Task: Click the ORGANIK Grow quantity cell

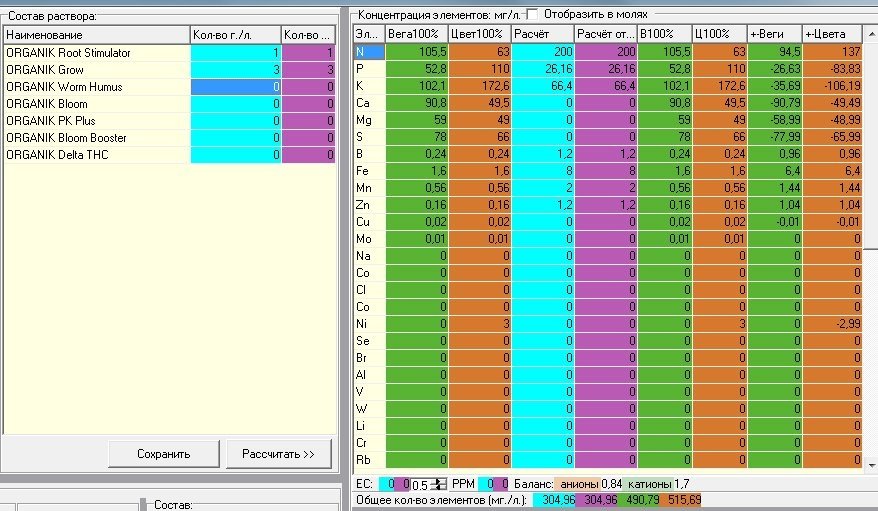Action: (x=236, y=70)
